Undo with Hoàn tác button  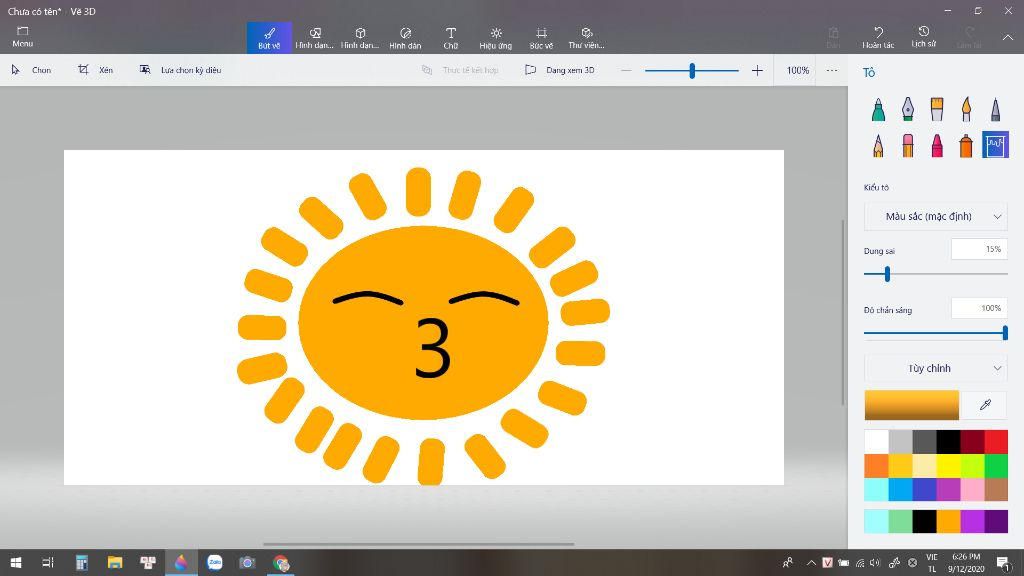[x=878, y=37]
